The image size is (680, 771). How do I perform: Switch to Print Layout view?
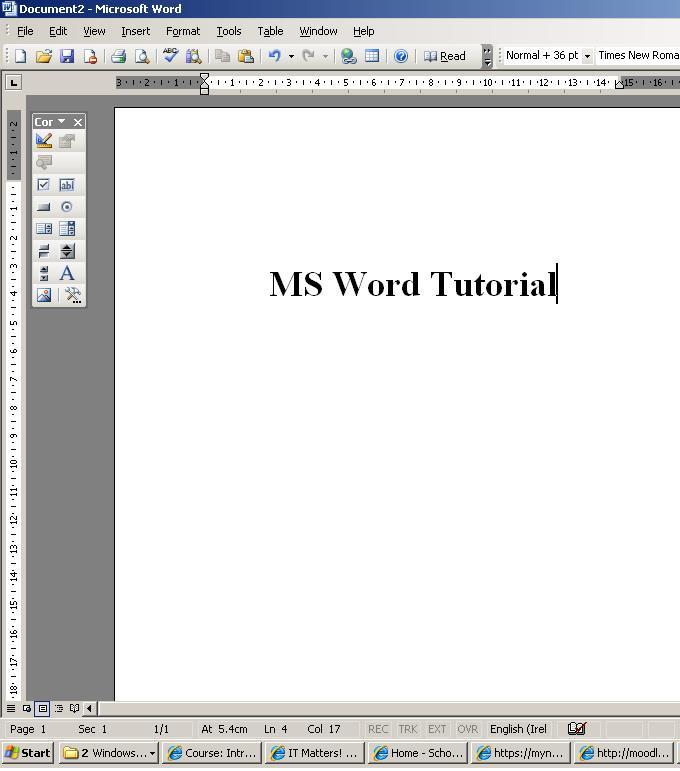[43, 709]
